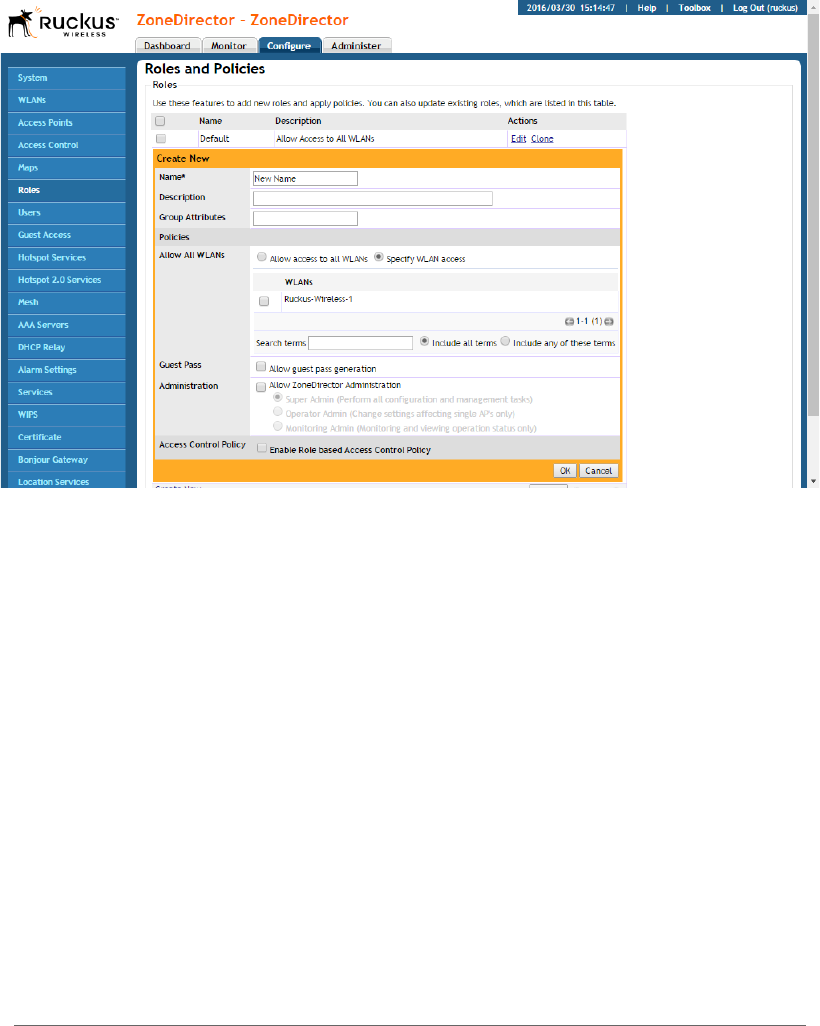This screenshot has height=1026, width=820.
Task: Toggle select-all checkbox in Roles header
Action: click(160, 121)
